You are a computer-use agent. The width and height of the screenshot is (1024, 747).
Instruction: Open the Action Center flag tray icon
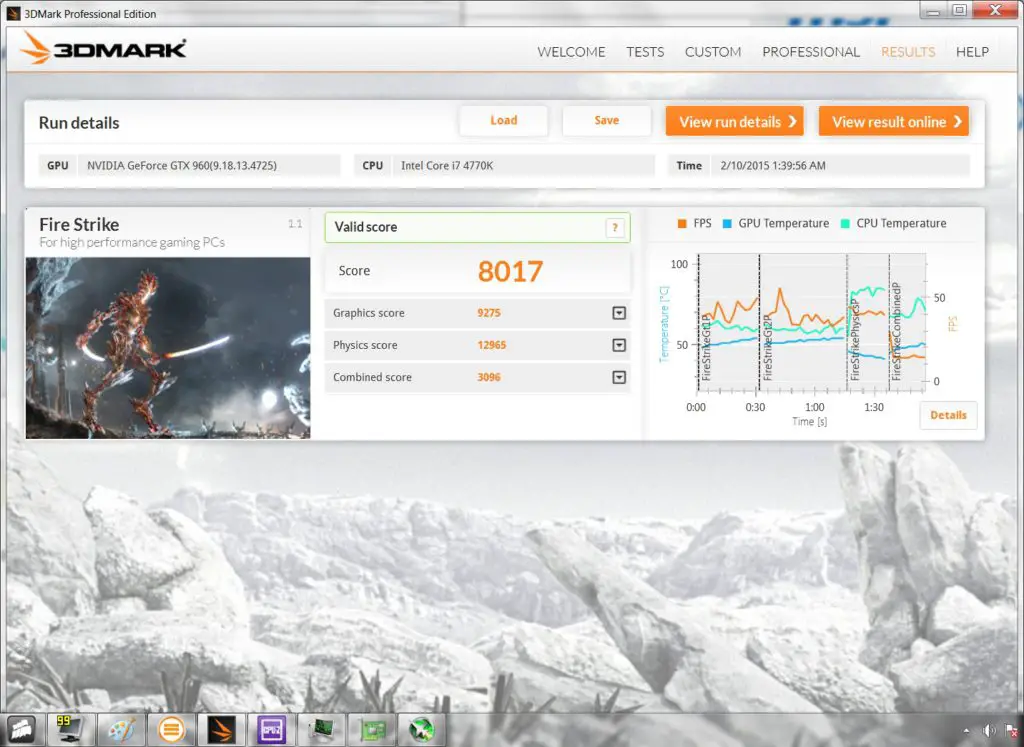(x=1012, y=731)
